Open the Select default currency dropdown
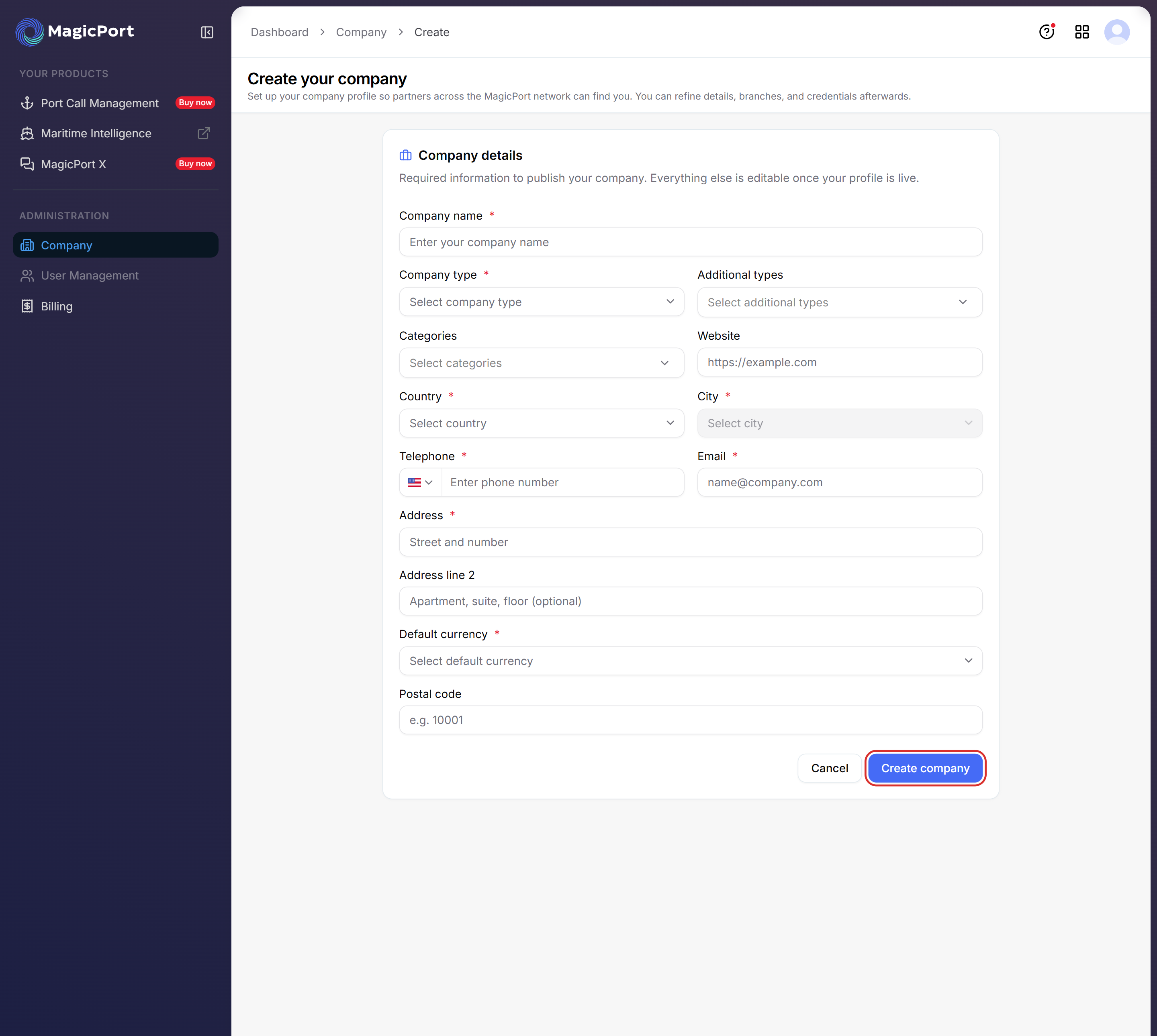This screenshot has width=1157, height=1036. [691, 661]
